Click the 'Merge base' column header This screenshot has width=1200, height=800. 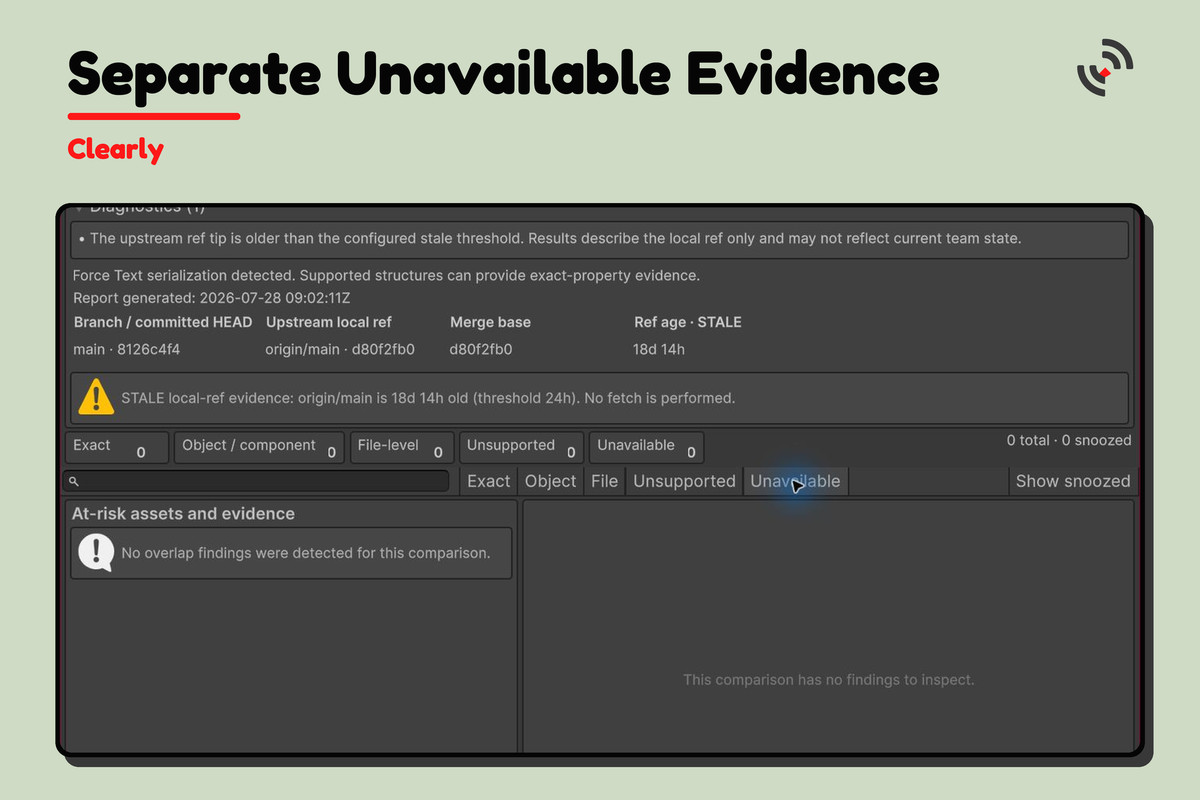pos(490,322)
